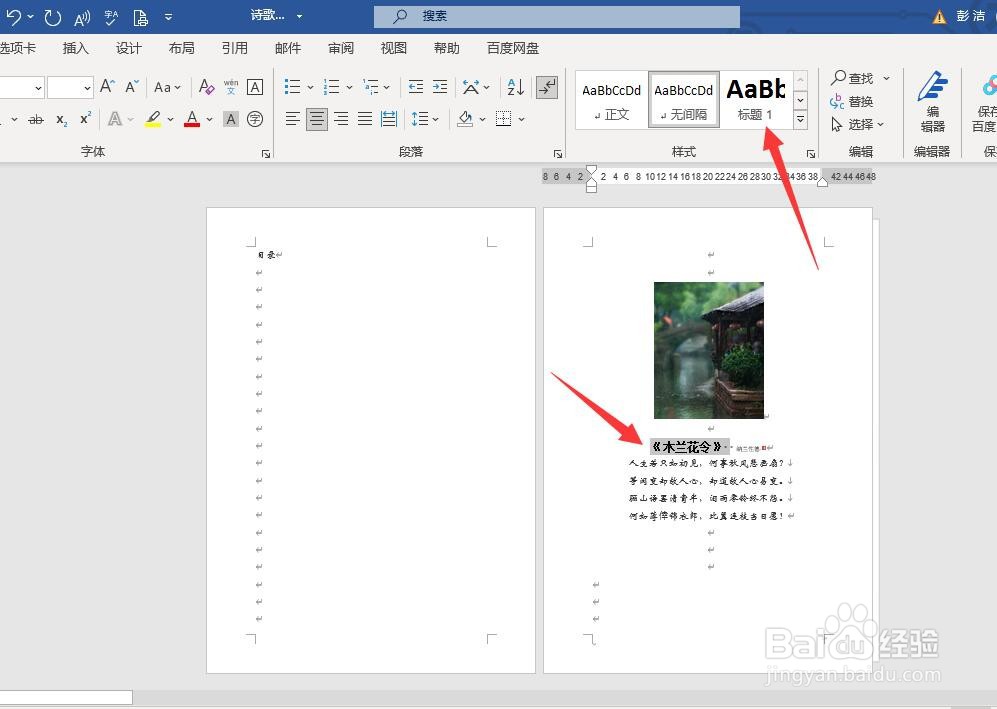Open the Select (选择) dropdown
Screen dimensions: 997x709
tap(857, 124)
